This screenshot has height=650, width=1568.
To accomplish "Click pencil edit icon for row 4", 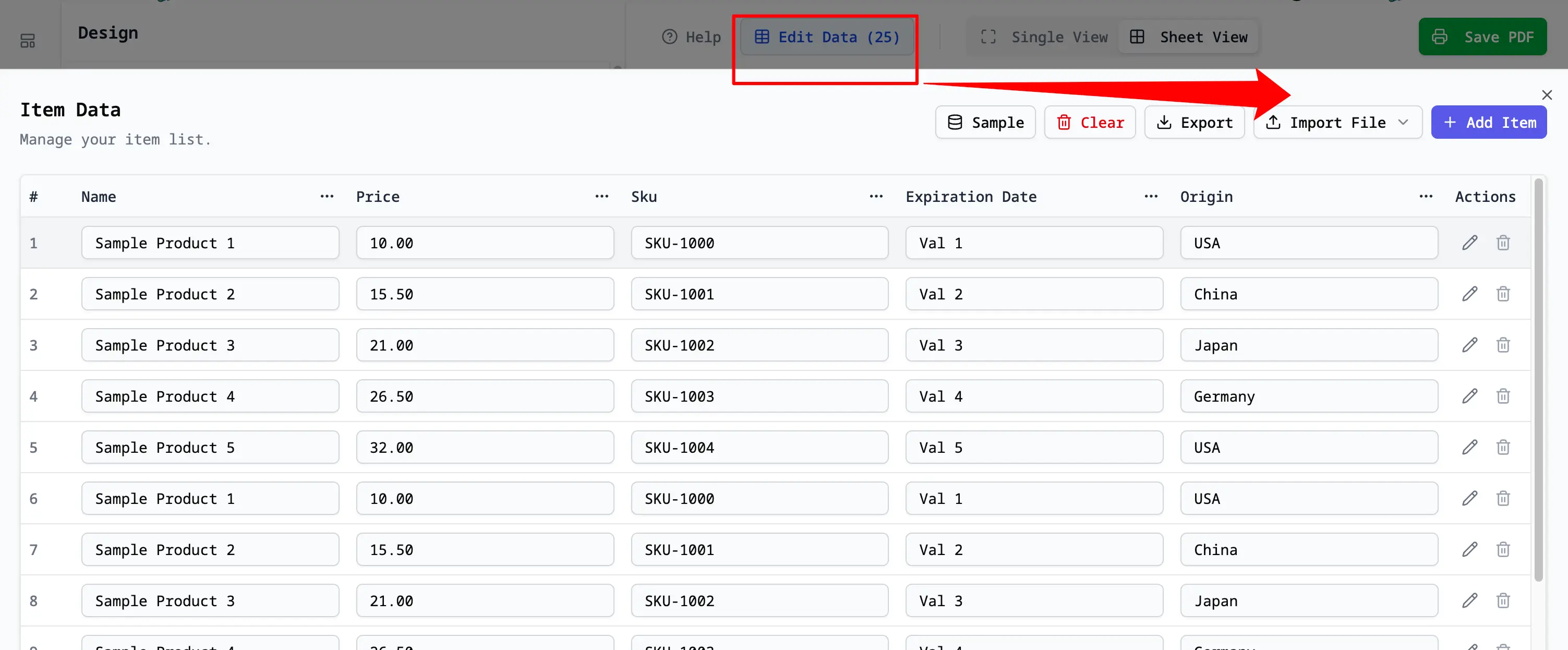I will pos(1469,396).
